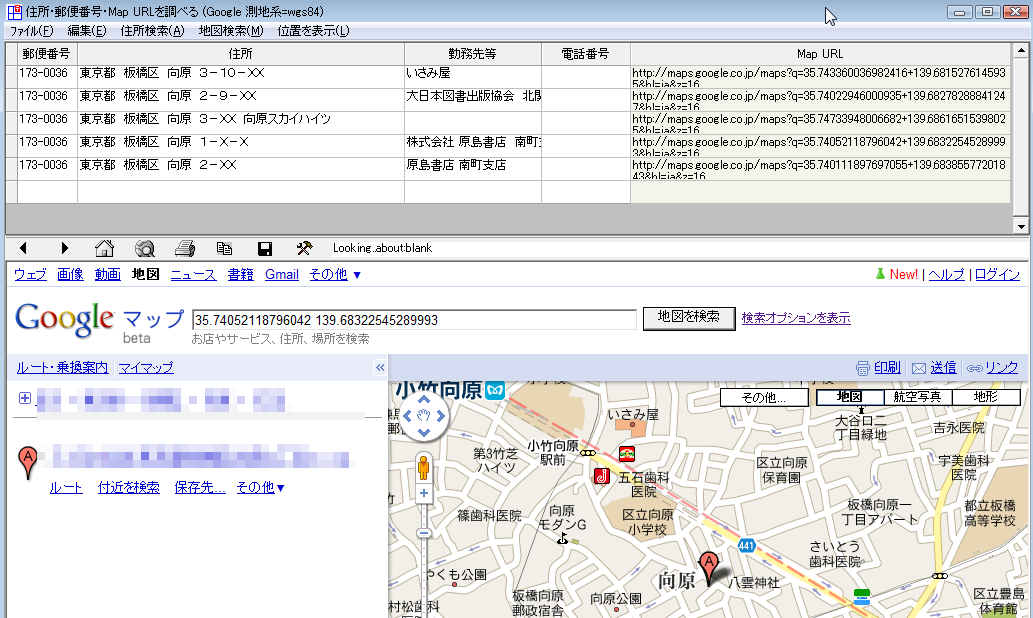The image size is (1033, 618).
Task: Select the 向原スカイハイツ address cell
Action: pyautogui.click(x=241, y=123)
